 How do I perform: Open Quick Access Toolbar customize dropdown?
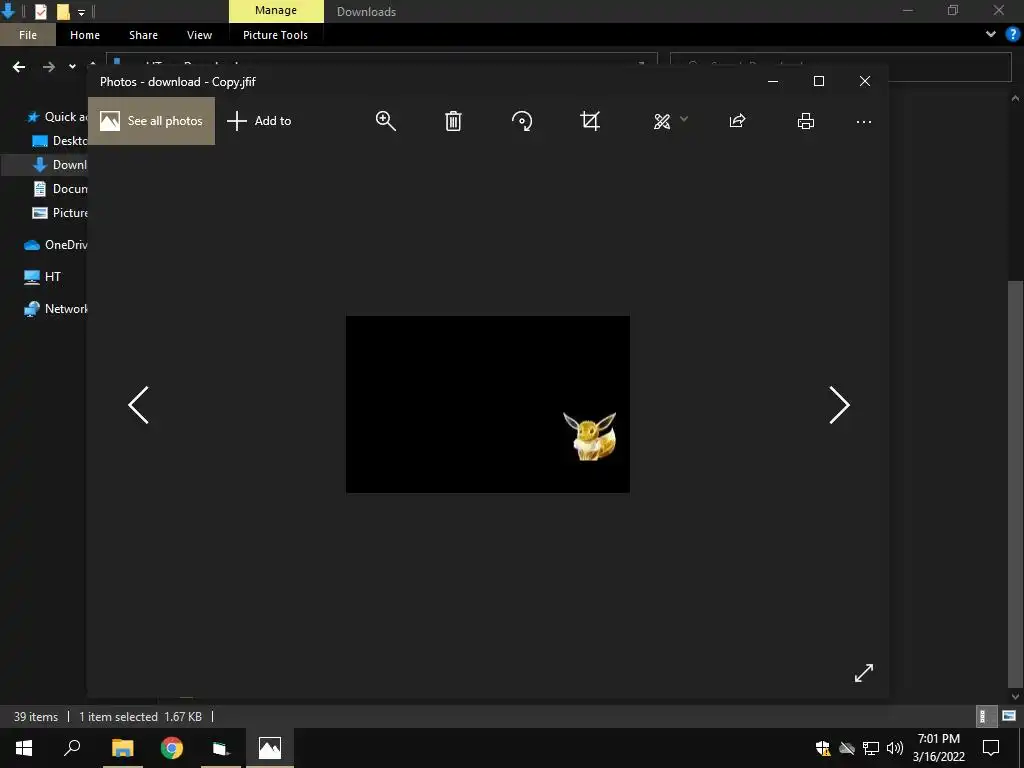point(81,12)
